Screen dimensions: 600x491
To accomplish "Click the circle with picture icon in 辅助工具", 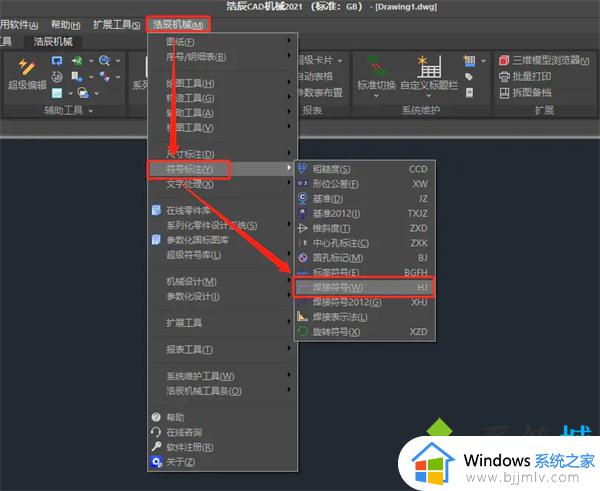I will tap(83, 93).
